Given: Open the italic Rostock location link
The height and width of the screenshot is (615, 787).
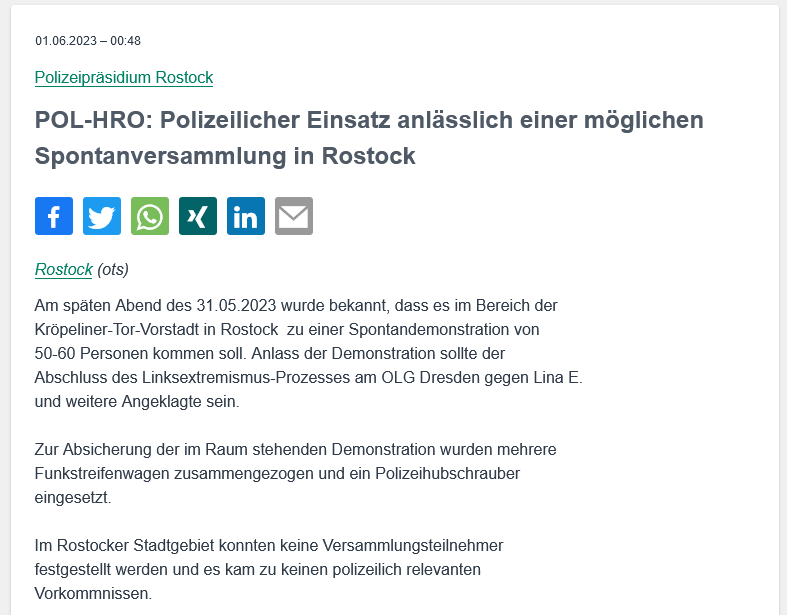Looking at the screenshot, I should (x=64, y=270).
